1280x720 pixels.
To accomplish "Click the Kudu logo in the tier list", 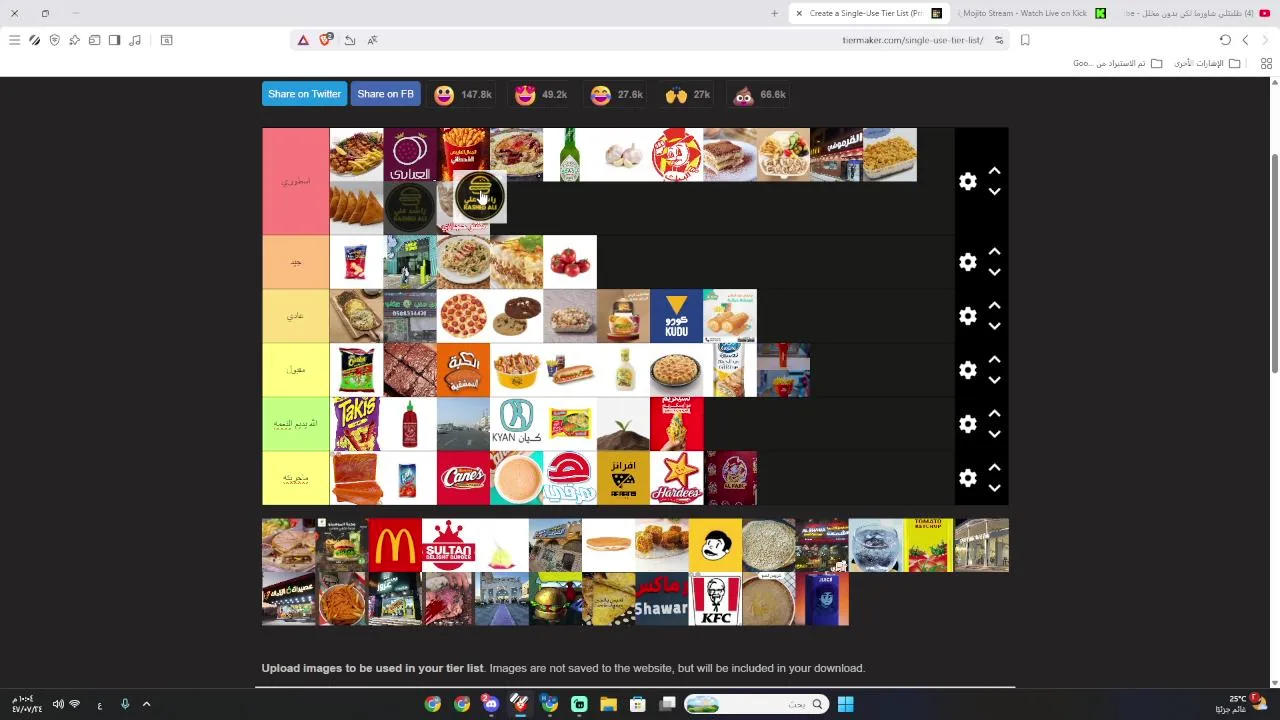I will (676, 316).
